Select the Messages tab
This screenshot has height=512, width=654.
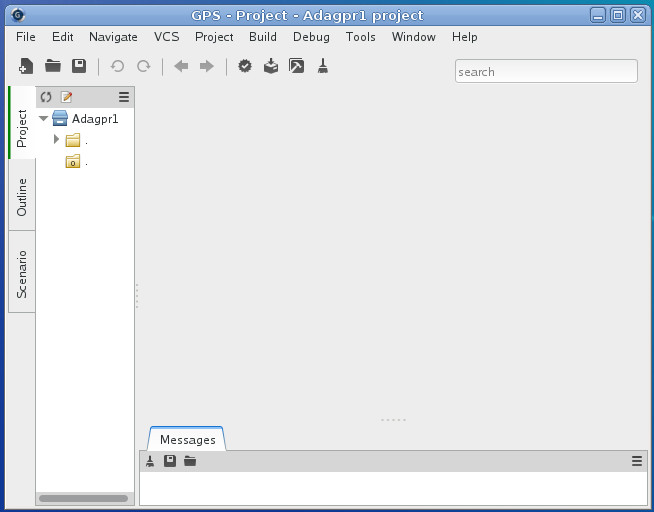pyautogui.click(x=188, y=439)
